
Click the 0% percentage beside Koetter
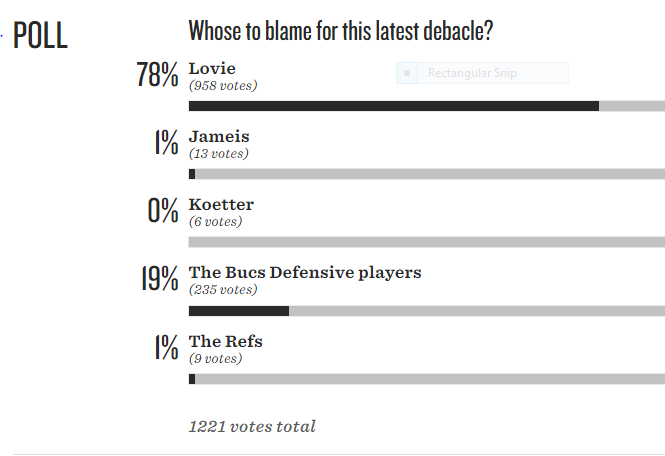pyautogui.click(x=163, y=210)
